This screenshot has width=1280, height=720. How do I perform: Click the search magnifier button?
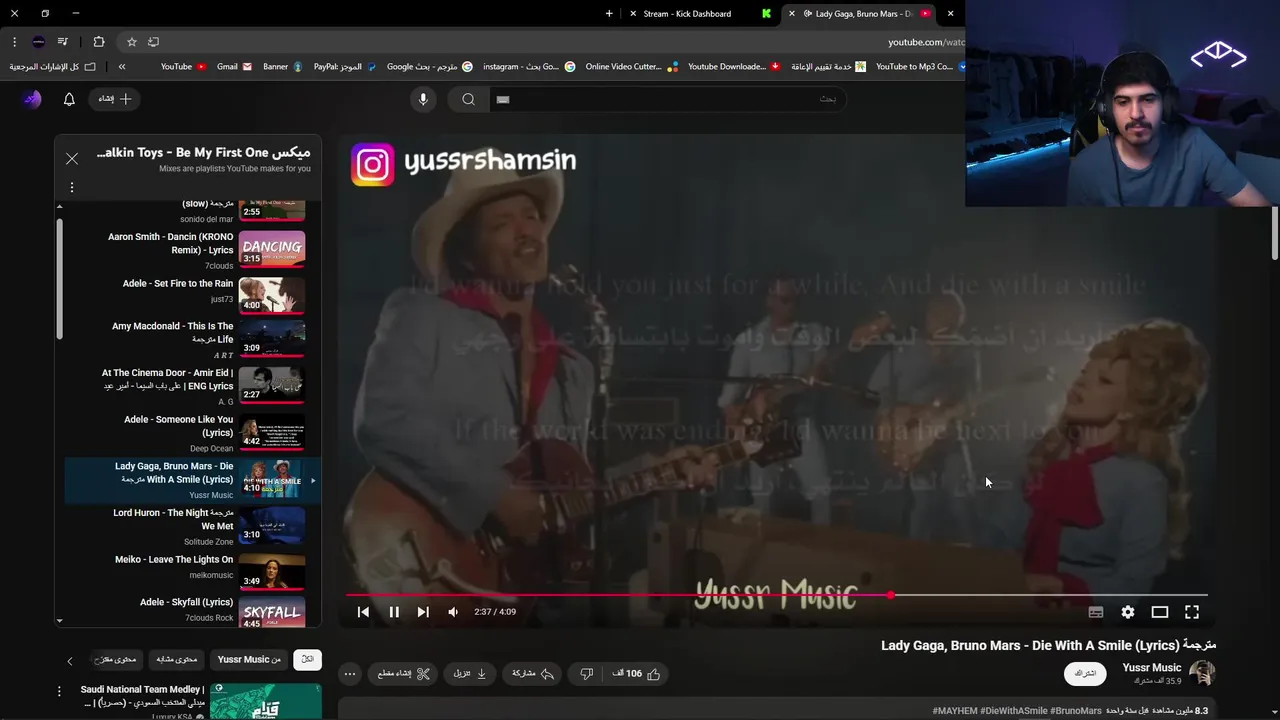pyautogui.click(x=468, y=99)
